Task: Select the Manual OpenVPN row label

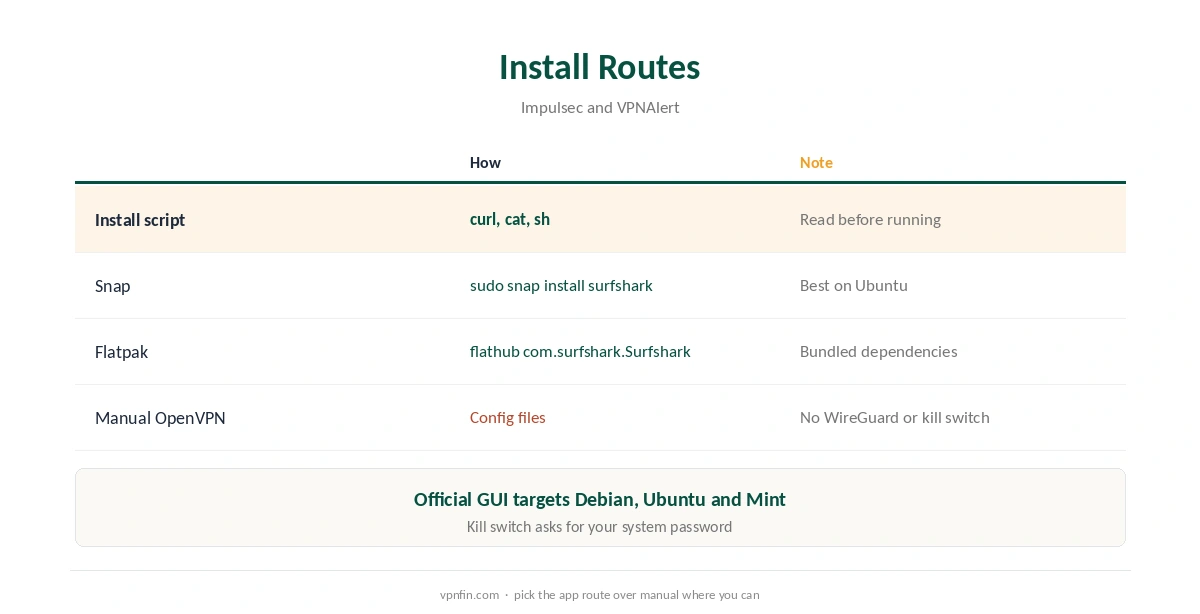Action: [x=160, y=418]
